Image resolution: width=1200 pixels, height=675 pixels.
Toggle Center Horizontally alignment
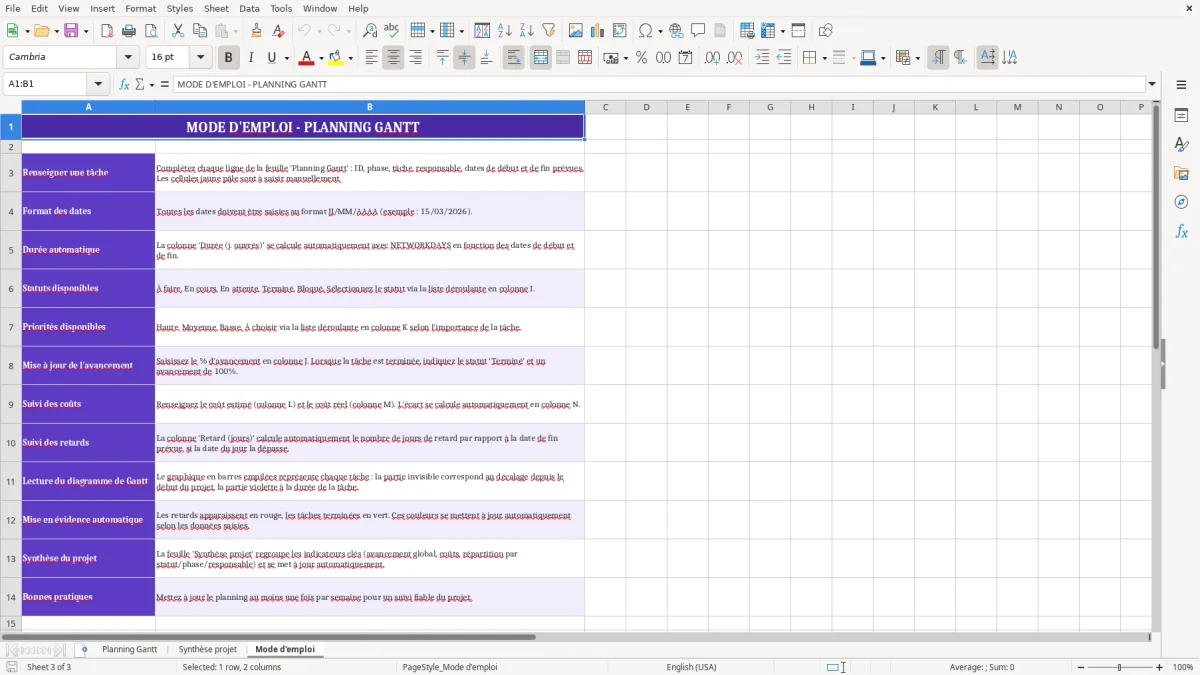tap(393, 58)
